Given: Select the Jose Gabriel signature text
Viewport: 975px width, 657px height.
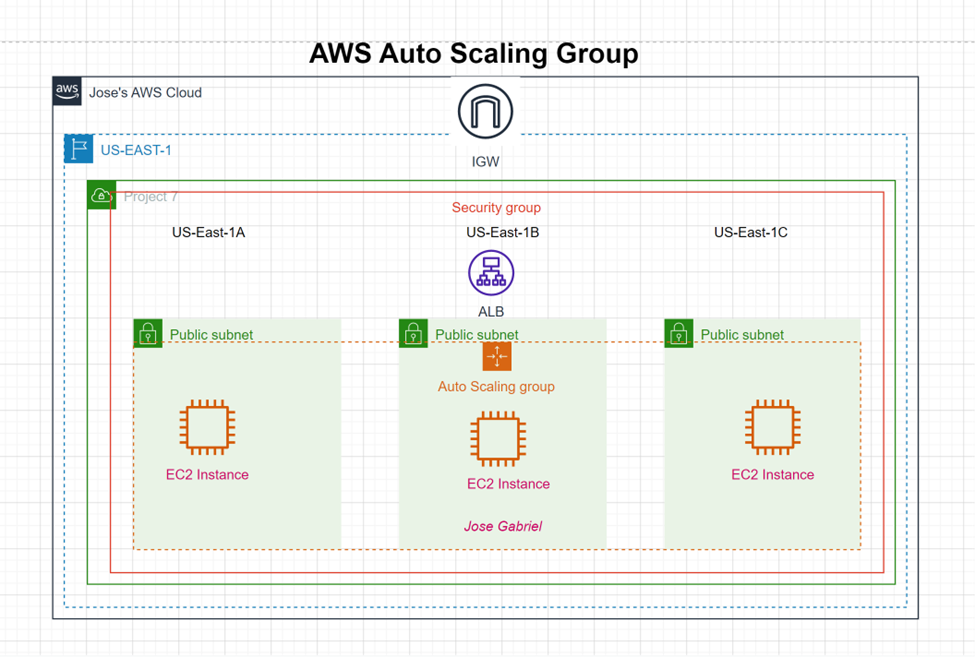Looking at the screenshot, I should (x=503, y=526).
